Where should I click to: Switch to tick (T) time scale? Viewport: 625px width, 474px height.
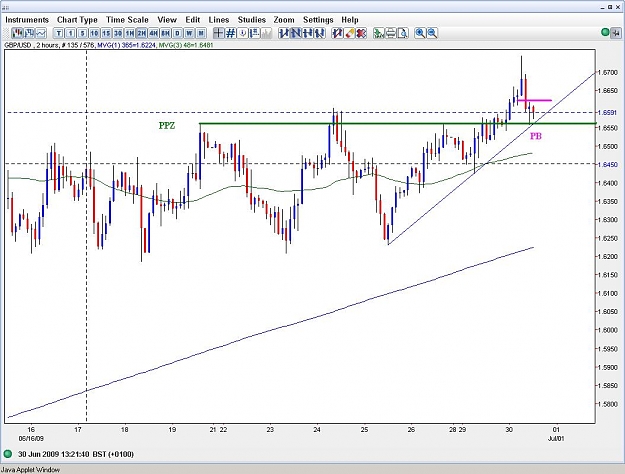59,33
